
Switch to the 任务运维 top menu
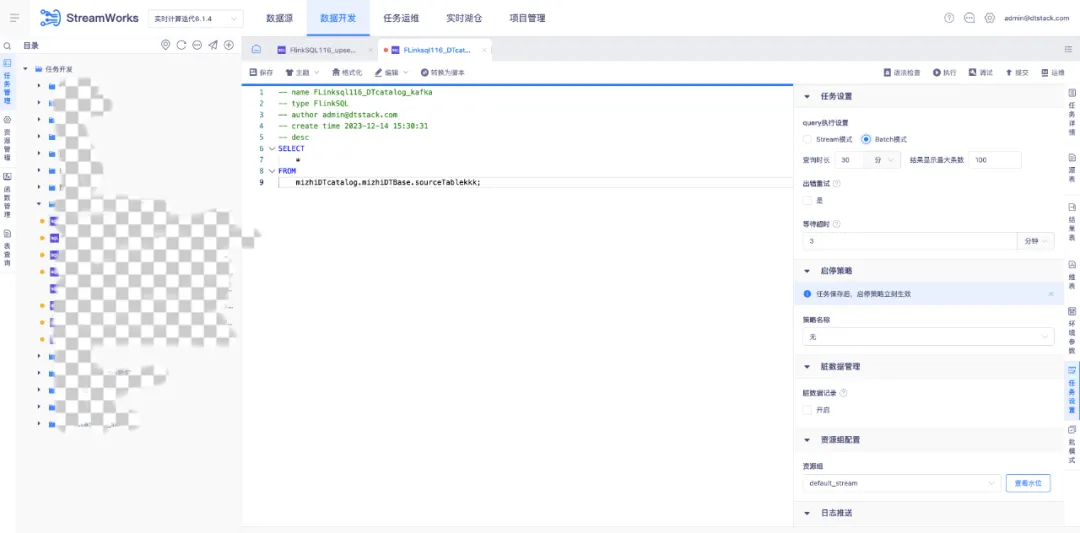401,18
